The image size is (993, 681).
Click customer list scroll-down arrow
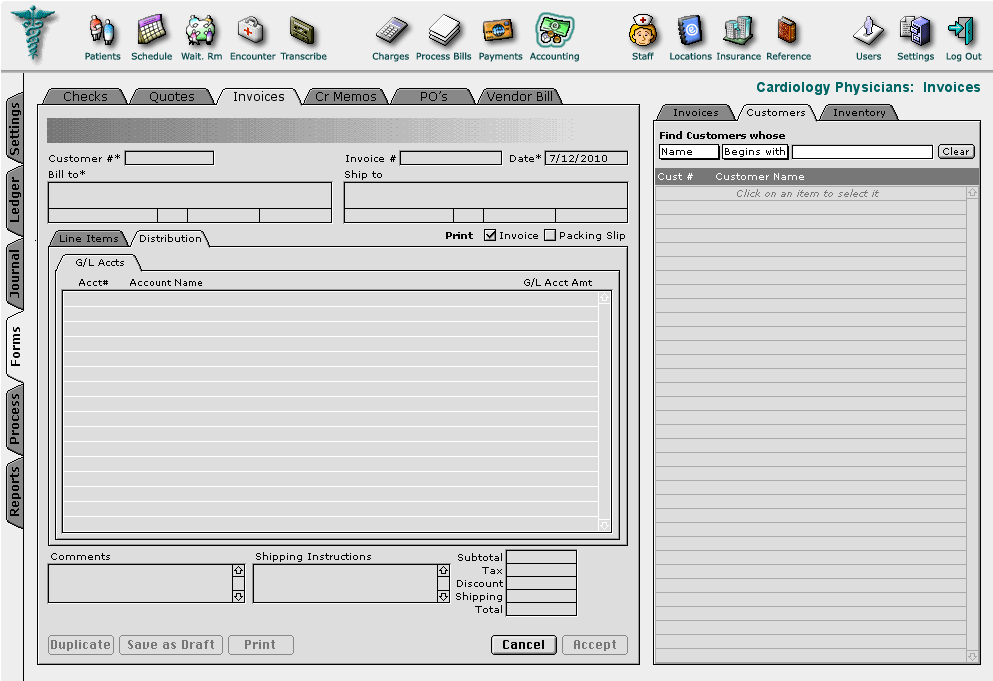coord(972,657)
